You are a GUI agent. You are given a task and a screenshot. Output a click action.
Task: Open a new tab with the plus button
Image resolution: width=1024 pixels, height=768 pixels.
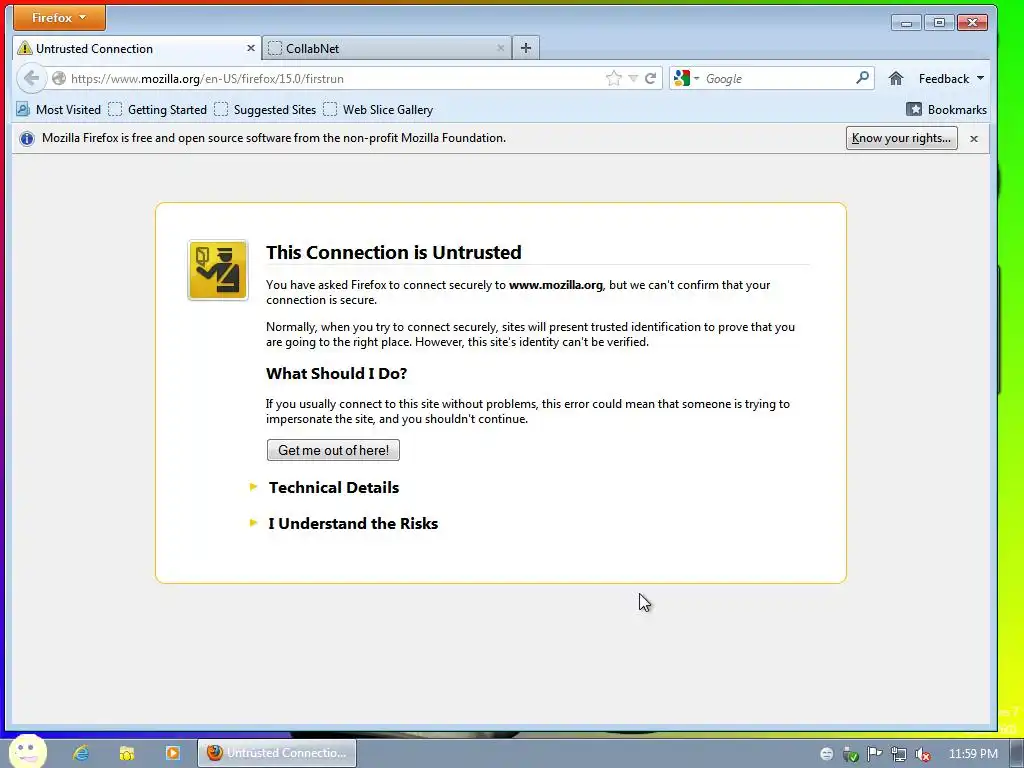coord(526,48)
